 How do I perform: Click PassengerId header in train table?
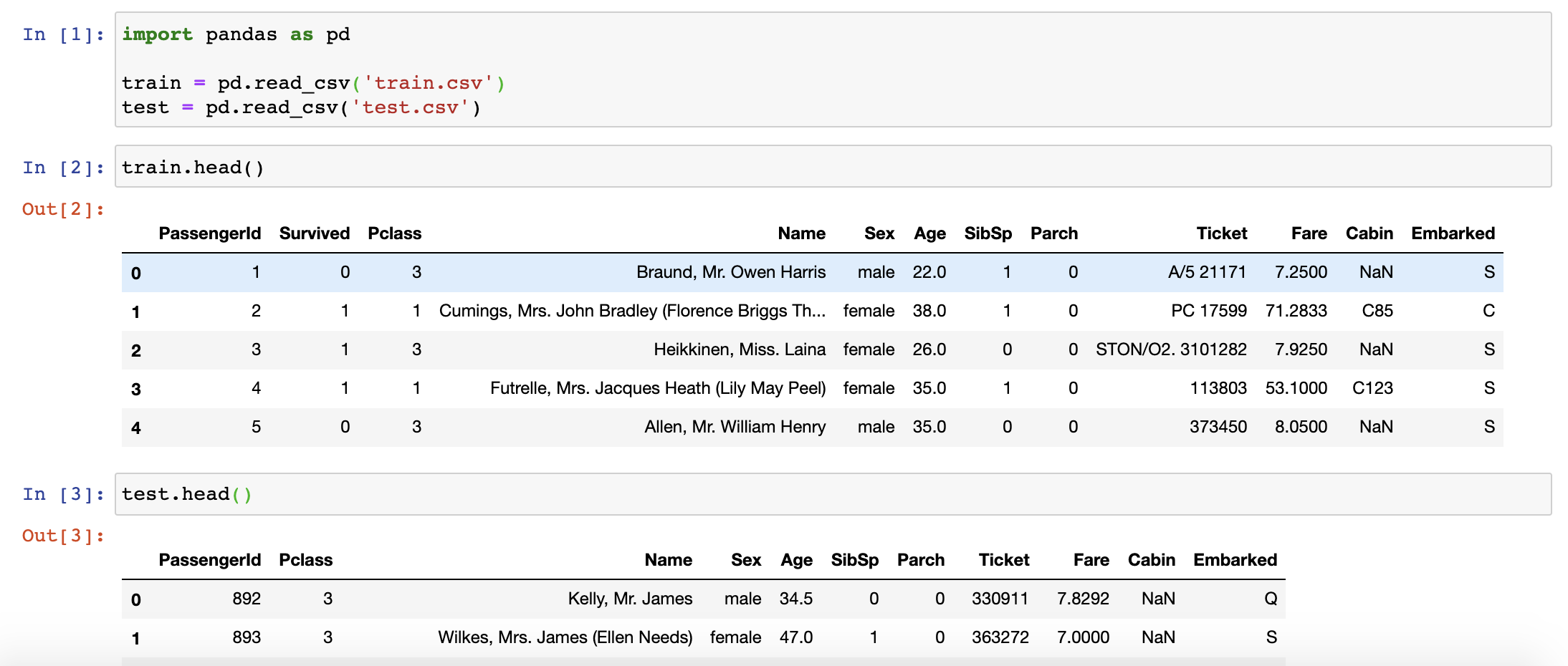pyautogui.click(x=210, y=233)
